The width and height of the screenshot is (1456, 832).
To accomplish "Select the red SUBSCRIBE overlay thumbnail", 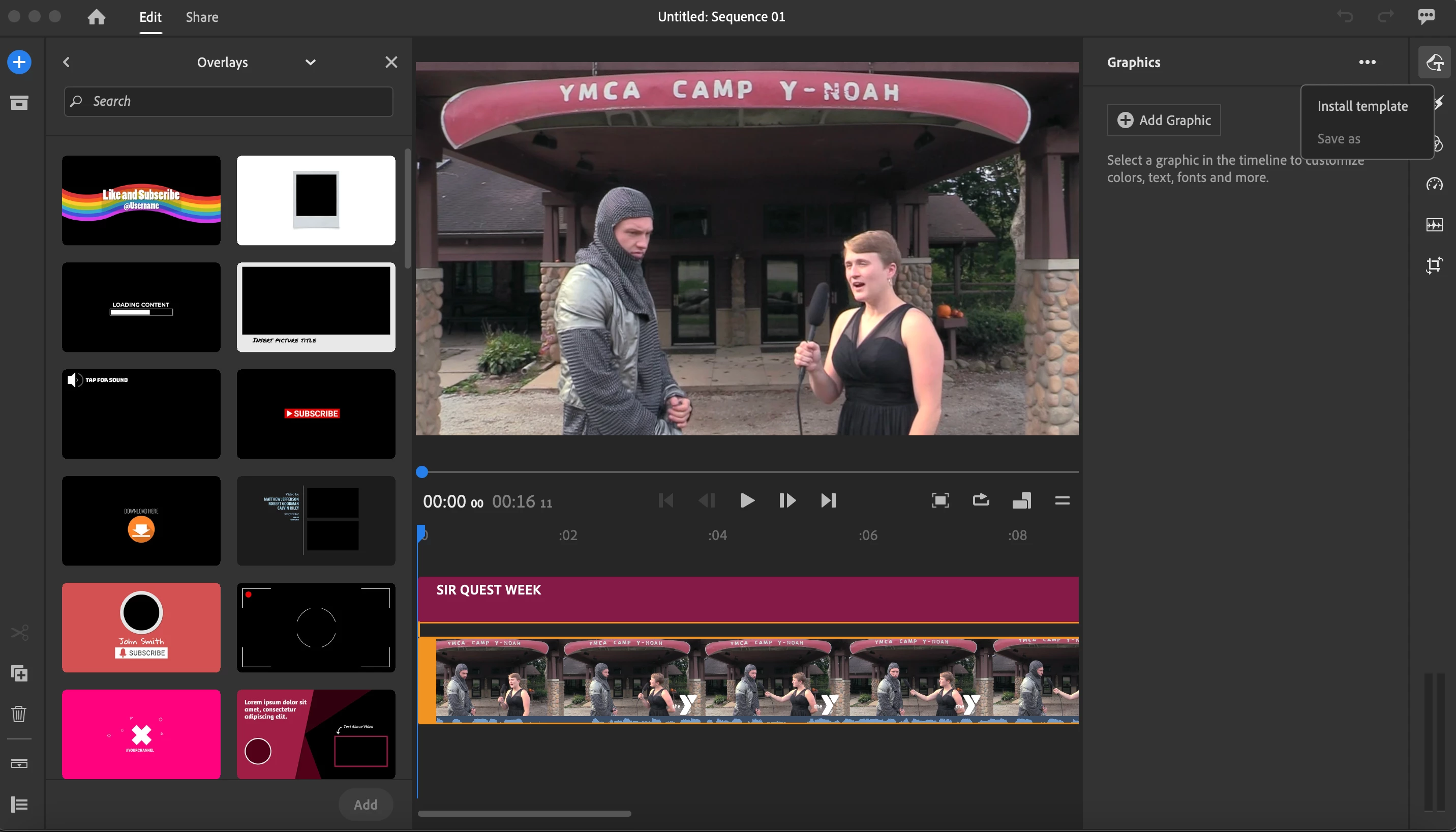I will 316,414.
